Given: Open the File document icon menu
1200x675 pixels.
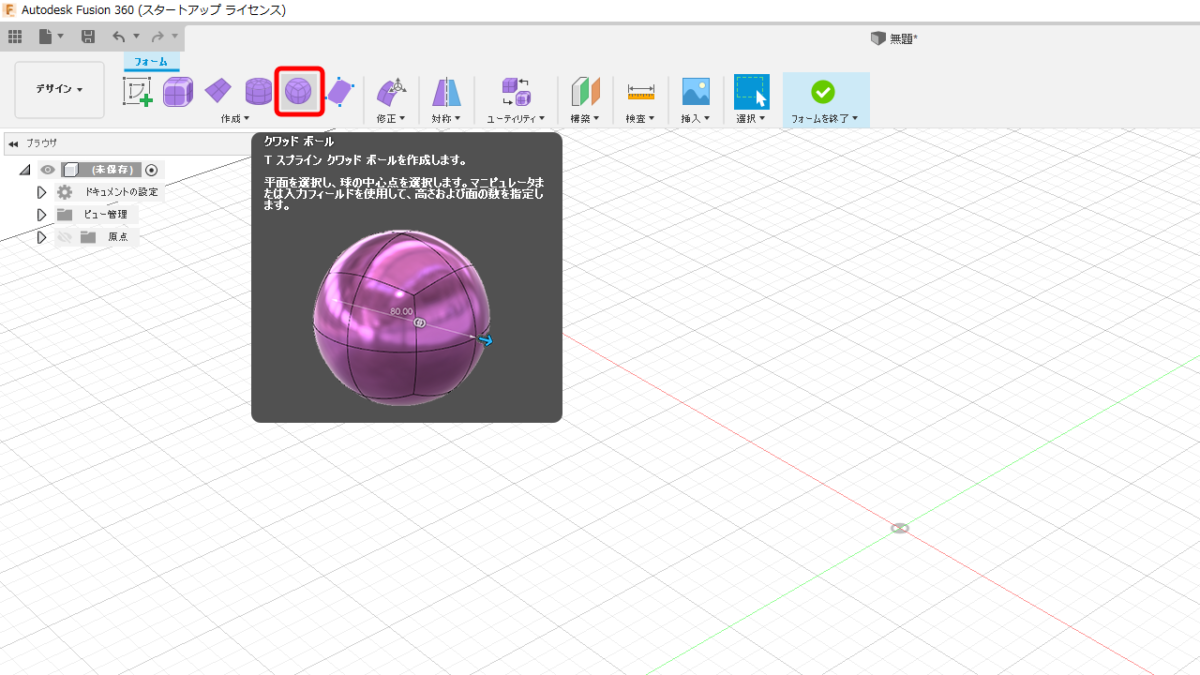Looking at the screenshot, I should point(46,37).
